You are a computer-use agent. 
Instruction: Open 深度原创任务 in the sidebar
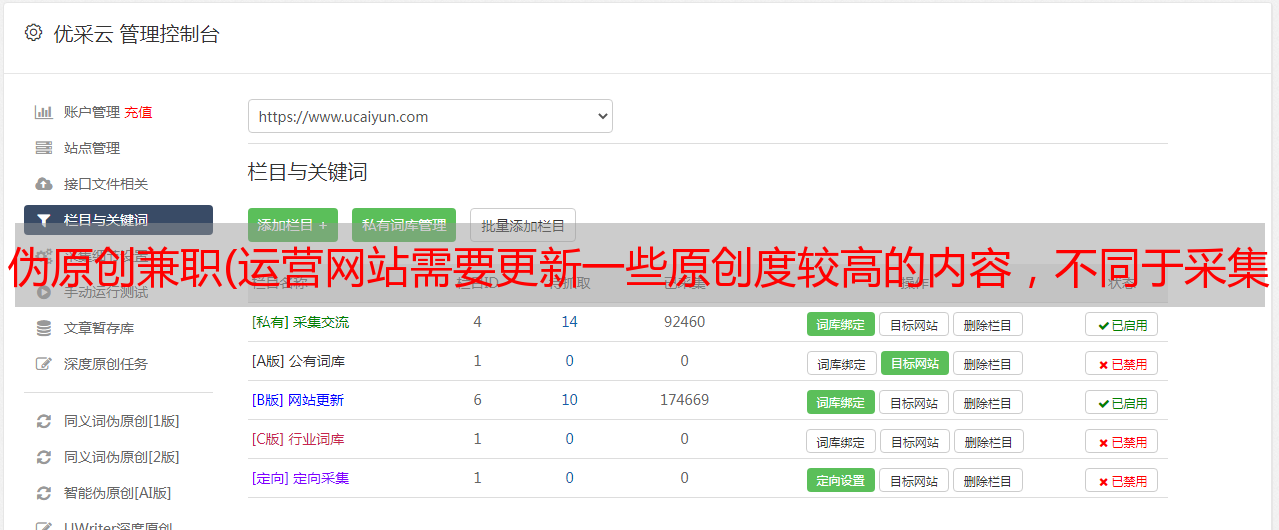tap(106, 364)
